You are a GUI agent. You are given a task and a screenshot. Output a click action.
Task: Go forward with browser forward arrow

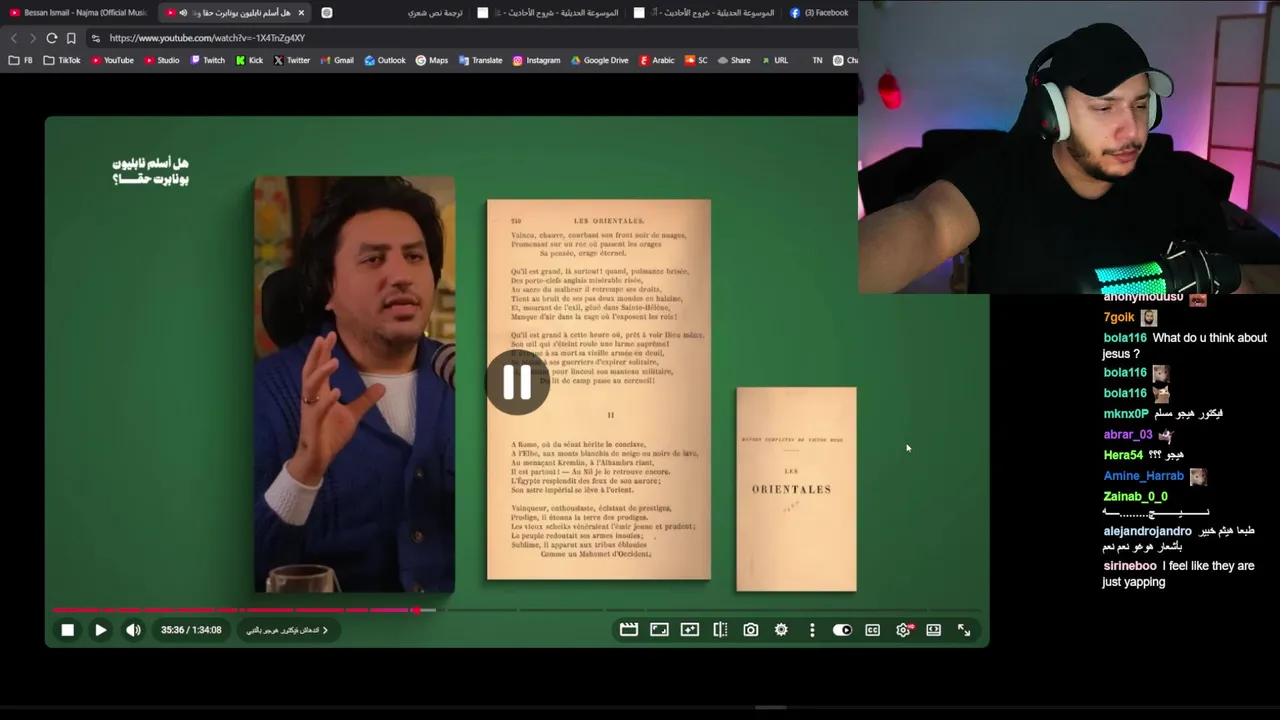pyautogui.click(x=33, y=38)
